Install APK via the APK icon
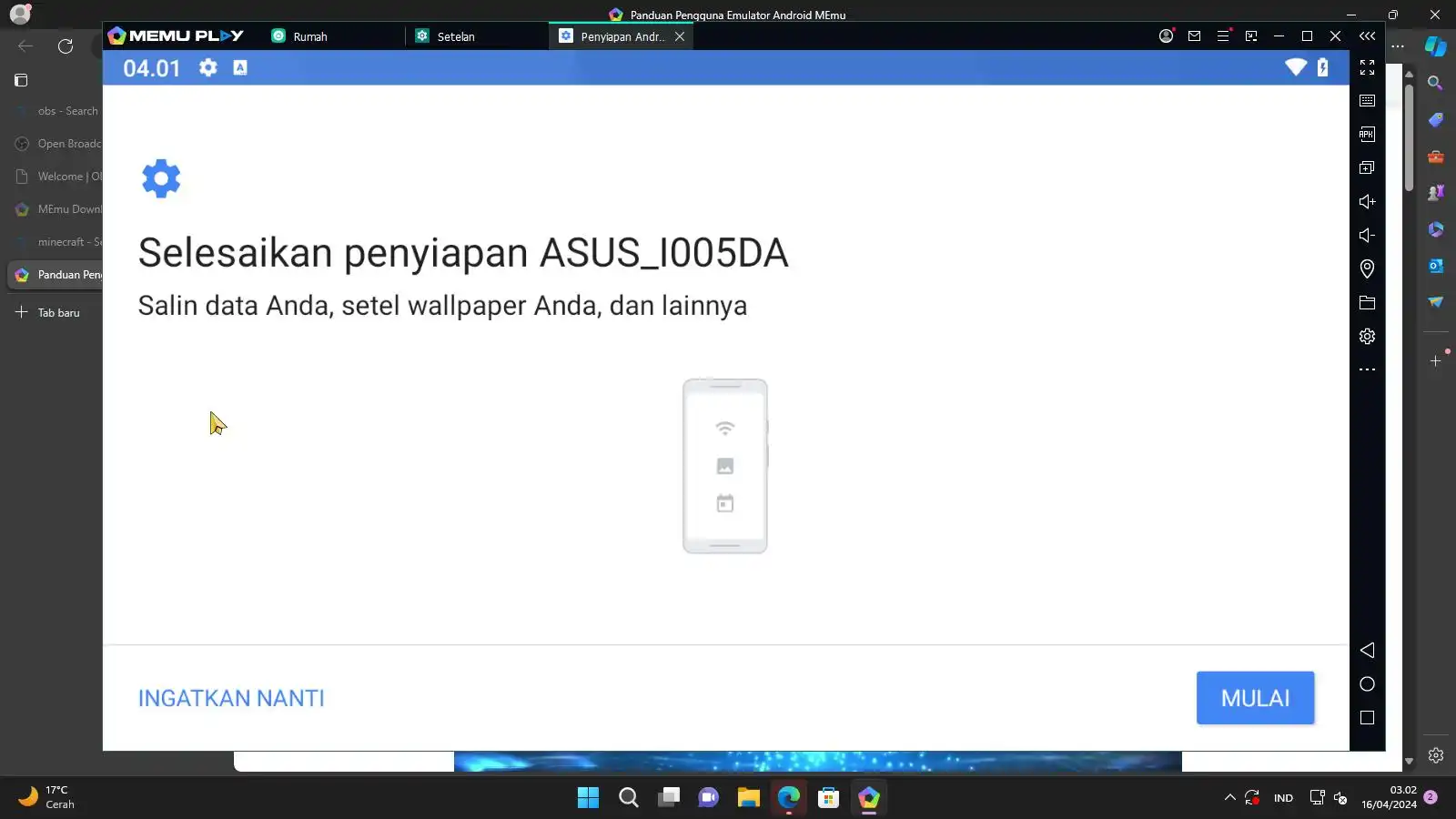 coord(1367,135)
